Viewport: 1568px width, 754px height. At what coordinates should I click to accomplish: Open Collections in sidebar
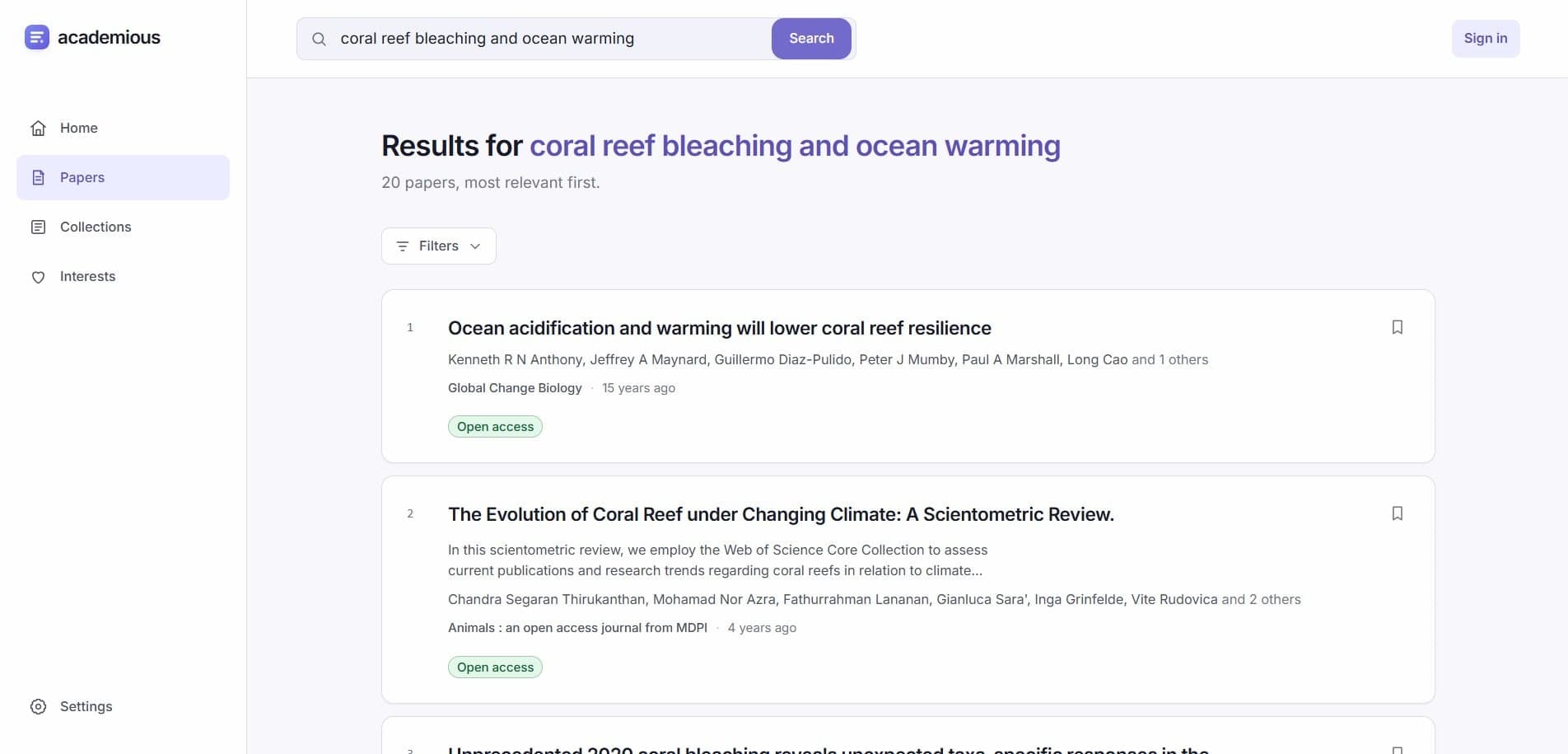click(x=123, y=227)
